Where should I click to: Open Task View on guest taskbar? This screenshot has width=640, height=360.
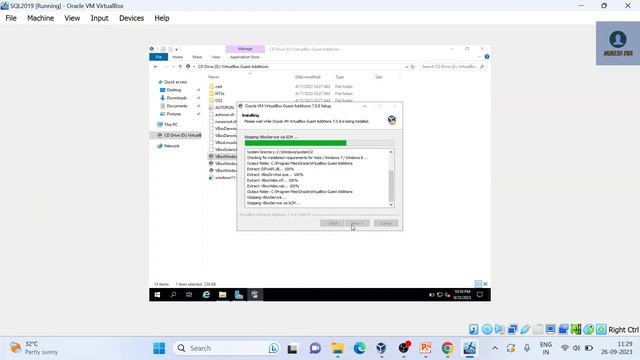tap(189, 295)
